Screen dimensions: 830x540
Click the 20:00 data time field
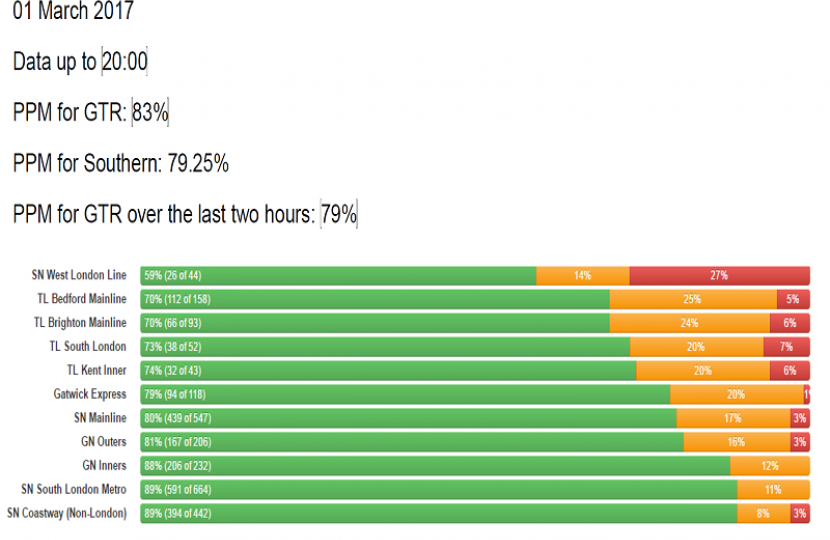125,62
